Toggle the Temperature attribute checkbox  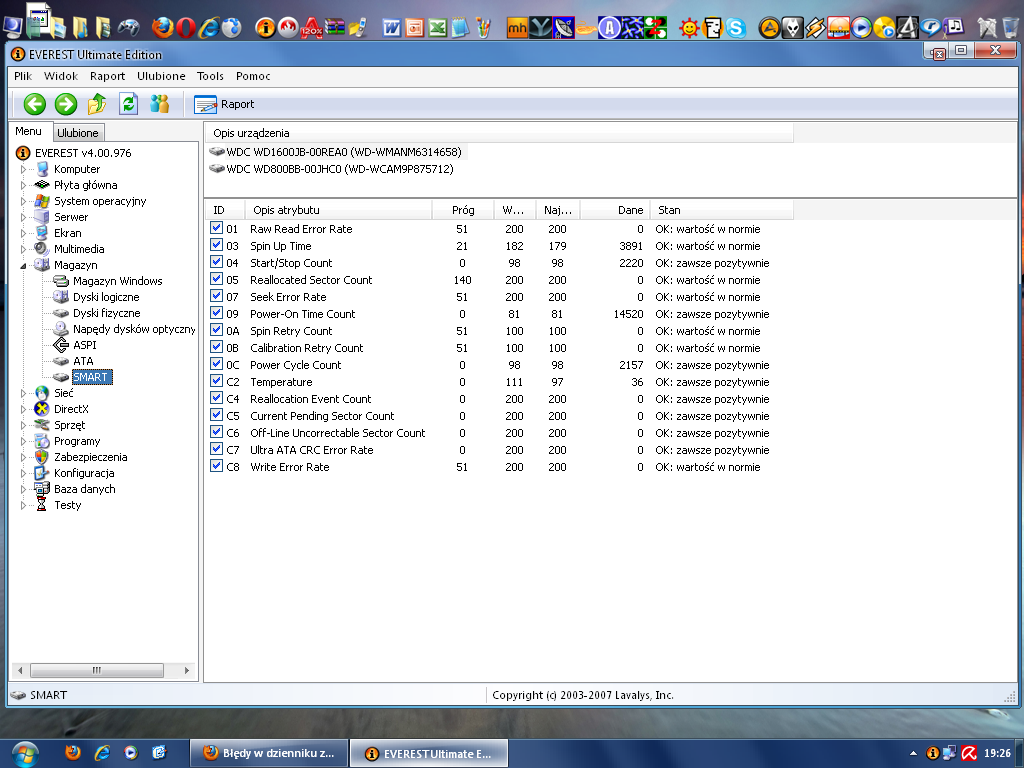click(216, 381)
